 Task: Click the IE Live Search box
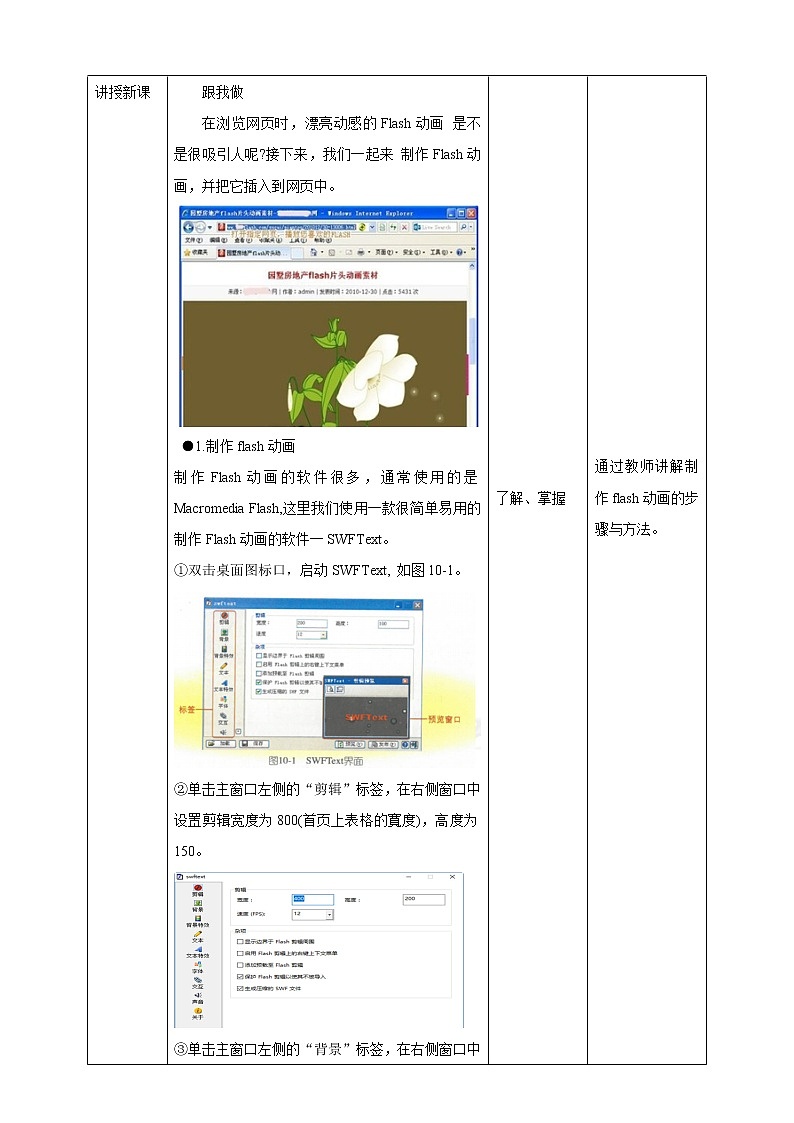pyautogui.click(x=435, y=227)
